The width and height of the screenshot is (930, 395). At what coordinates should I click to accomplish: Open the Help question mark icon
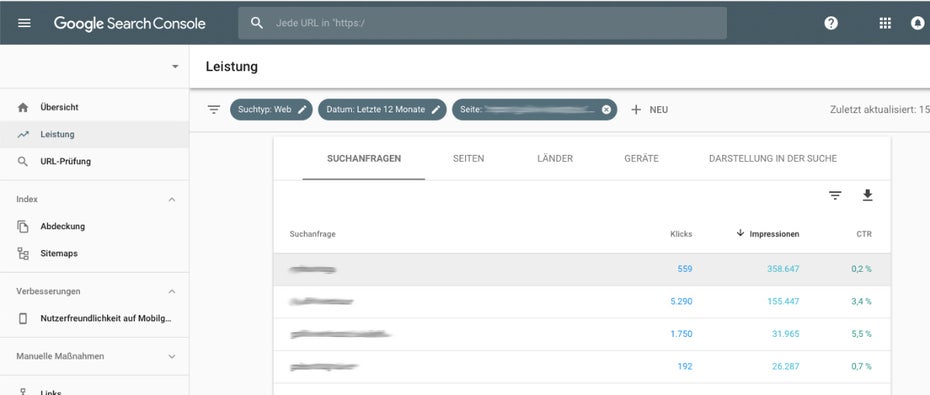click(831, 23)
